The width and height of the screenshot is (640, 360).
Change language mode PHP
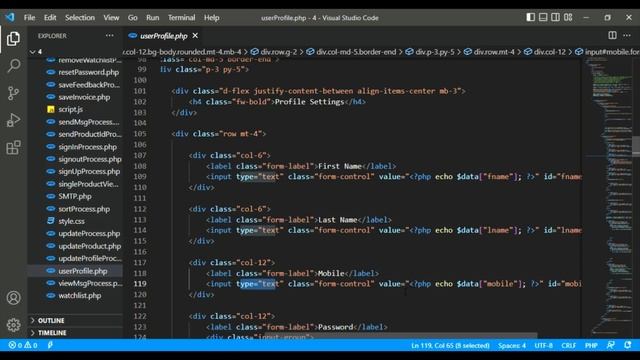tap(591, 345)
